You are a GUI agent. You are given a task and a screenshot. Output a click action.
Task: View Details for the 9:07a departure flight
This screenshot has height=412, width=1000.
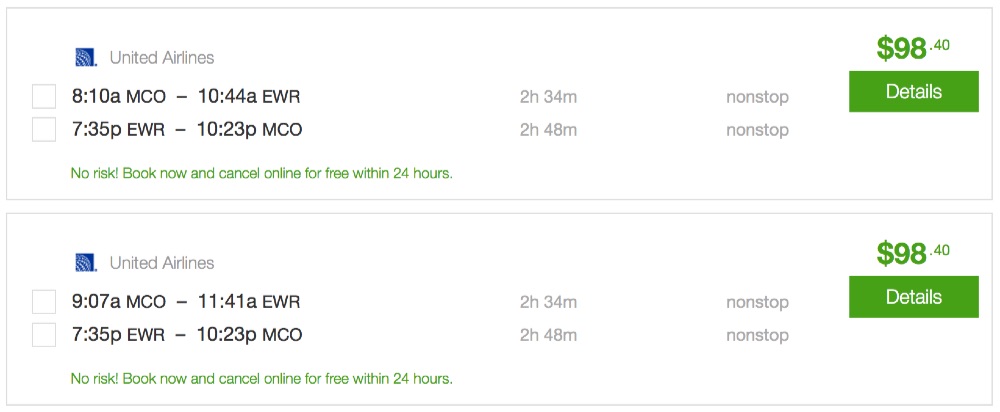[x=913, y=297]
